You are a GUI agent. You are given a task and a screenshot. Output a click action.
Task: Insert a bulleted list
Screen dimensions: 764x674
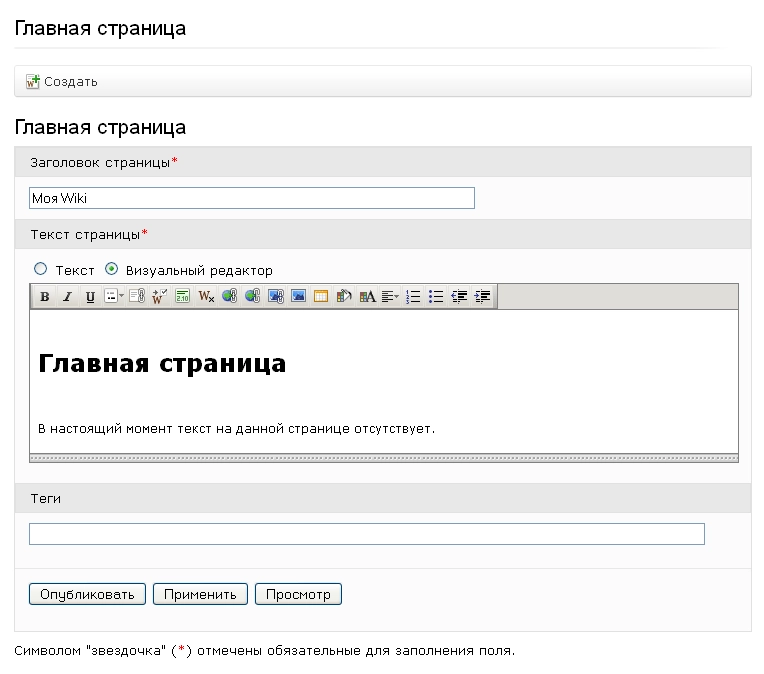coord(436,296)
